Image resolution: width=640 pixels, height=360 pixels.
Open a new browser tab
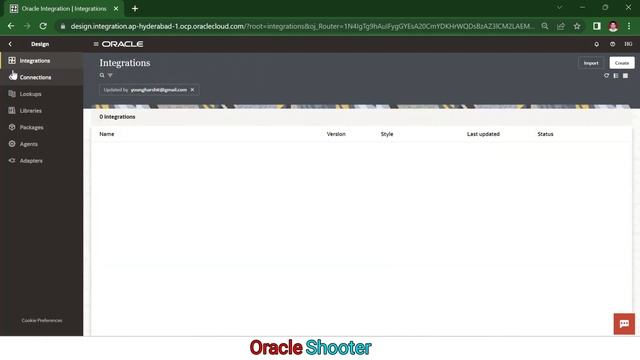click(x=135, y=9)
